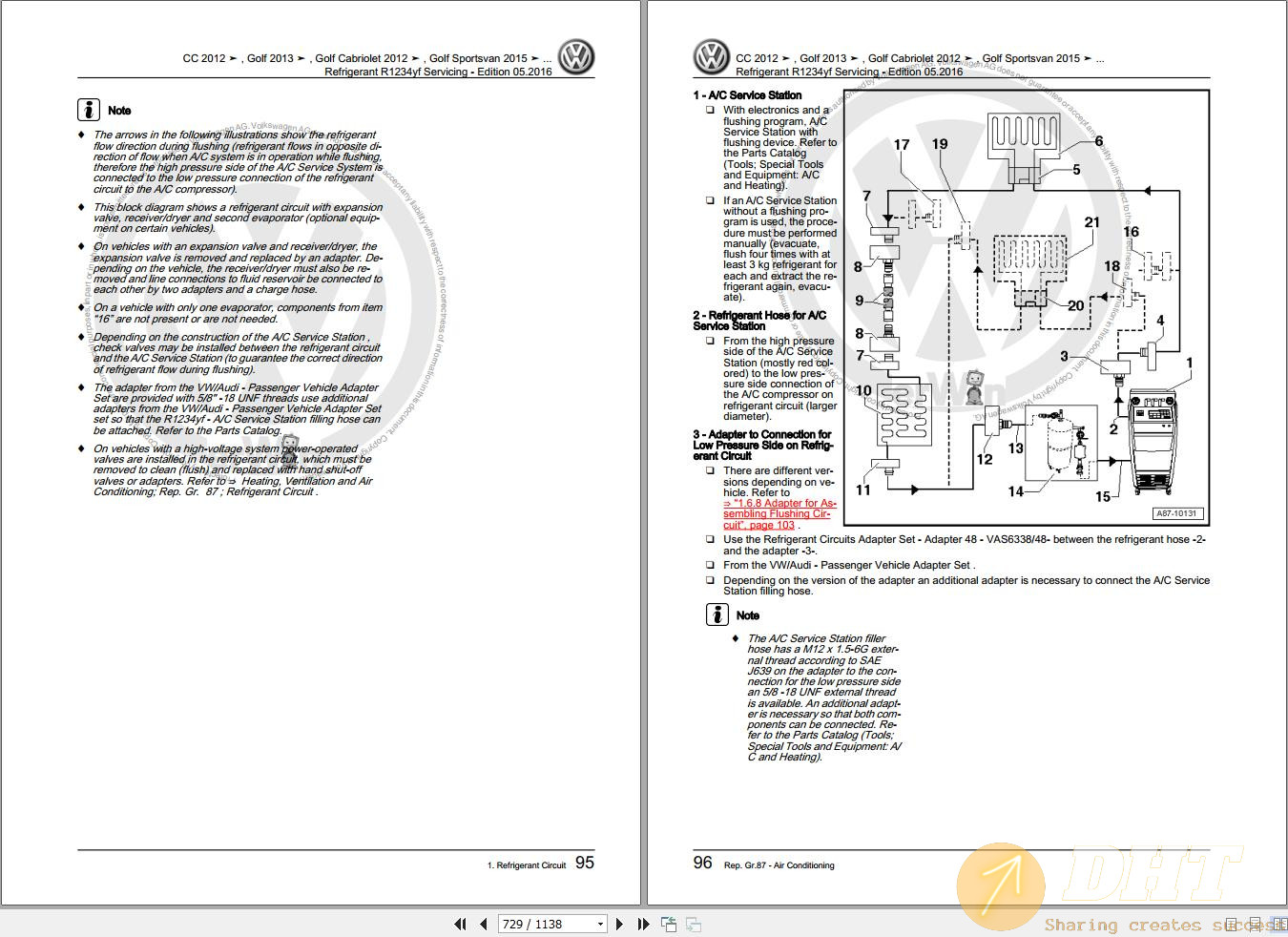Click diagram reference label A87-10131
1288x937 pixels.
(x=1175, y=513)
